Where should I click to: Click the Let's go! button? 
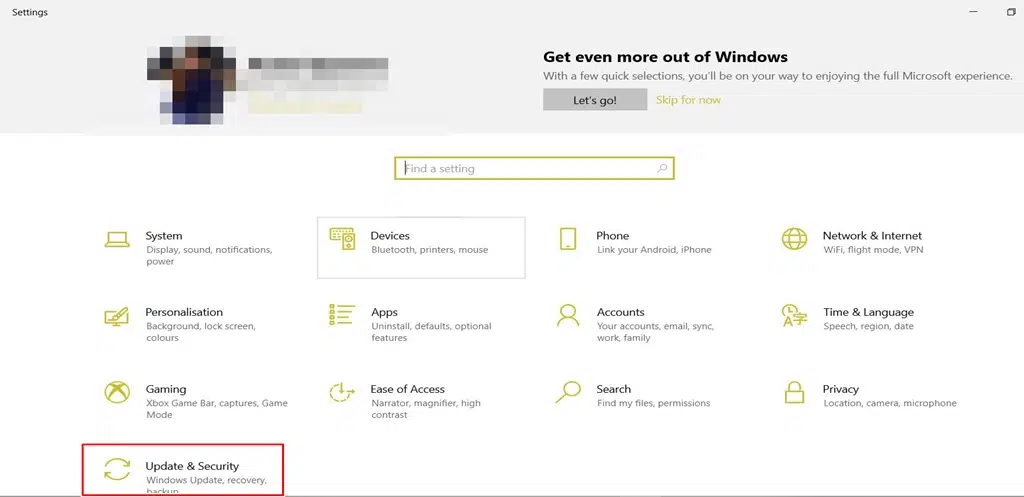[x=595, y=100]
